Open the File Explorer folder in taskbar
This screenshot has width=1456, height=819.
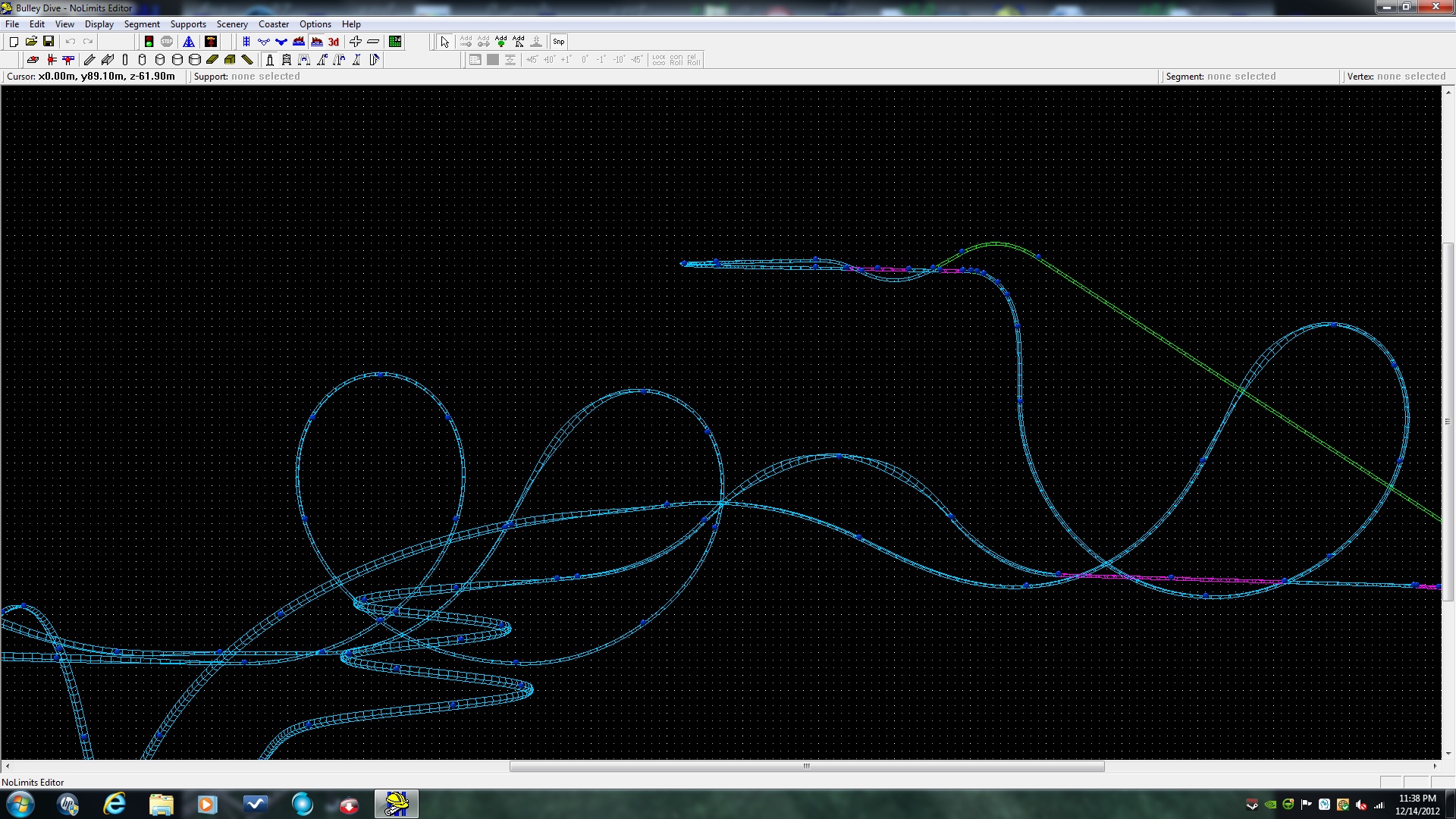click(x=162, y=804)
